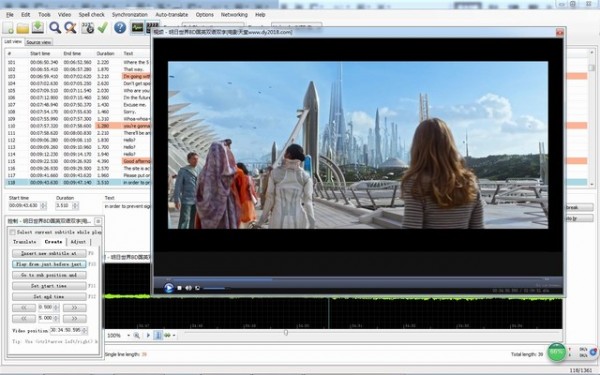Toggle the waveform display toolbar icon
Screen dimensions: 600x375
137,28
